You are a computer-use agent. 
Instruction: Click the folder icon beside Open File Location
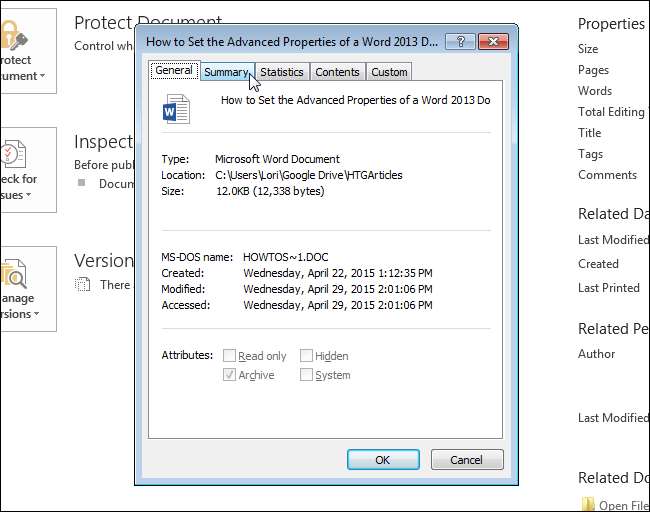(588, 505)
